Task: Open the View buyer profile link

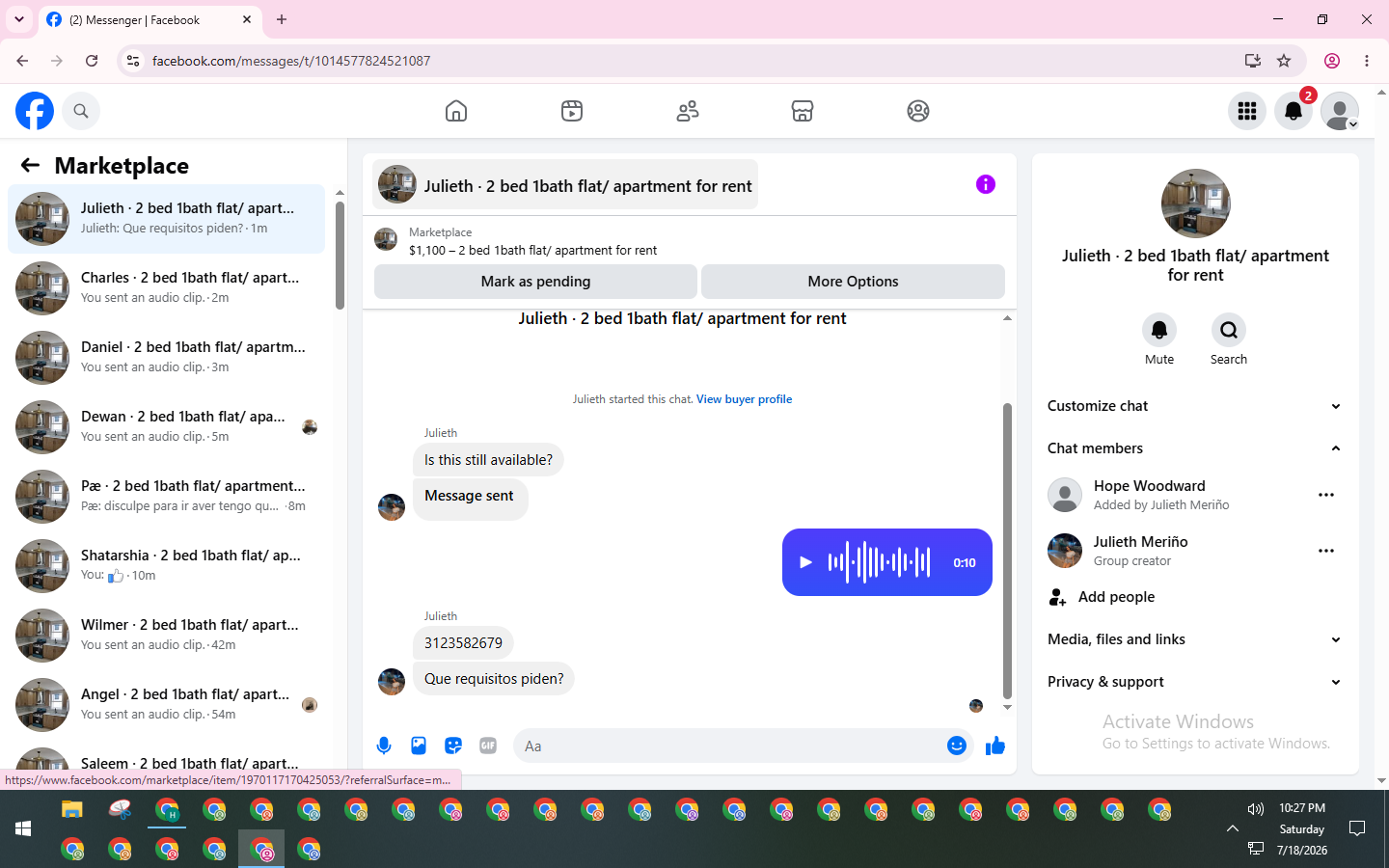Action: point(744,399)
